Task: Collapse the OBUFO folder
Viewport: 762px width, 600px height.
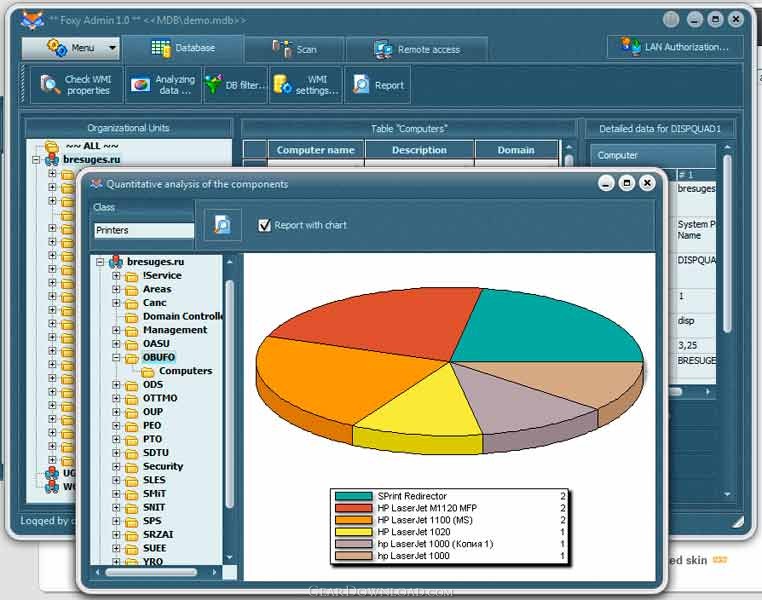Action: click(x=116, y=358)
